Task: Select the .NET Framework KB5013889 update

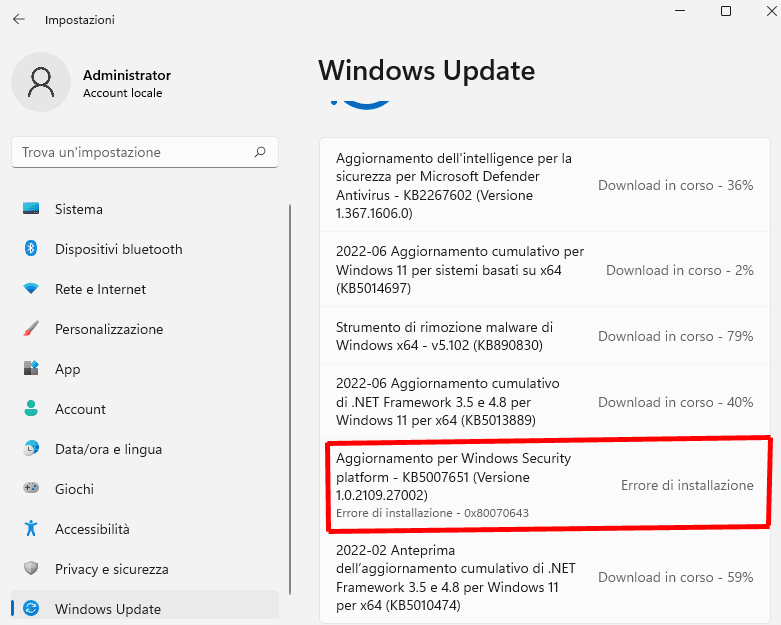Action: pos(545,401)
